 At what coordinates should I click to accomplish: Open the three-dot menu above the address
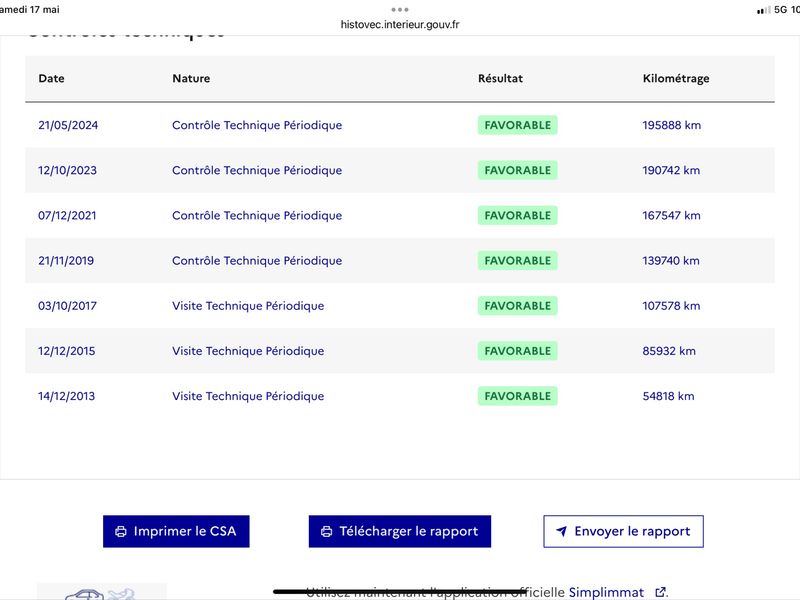pos(400,9)
